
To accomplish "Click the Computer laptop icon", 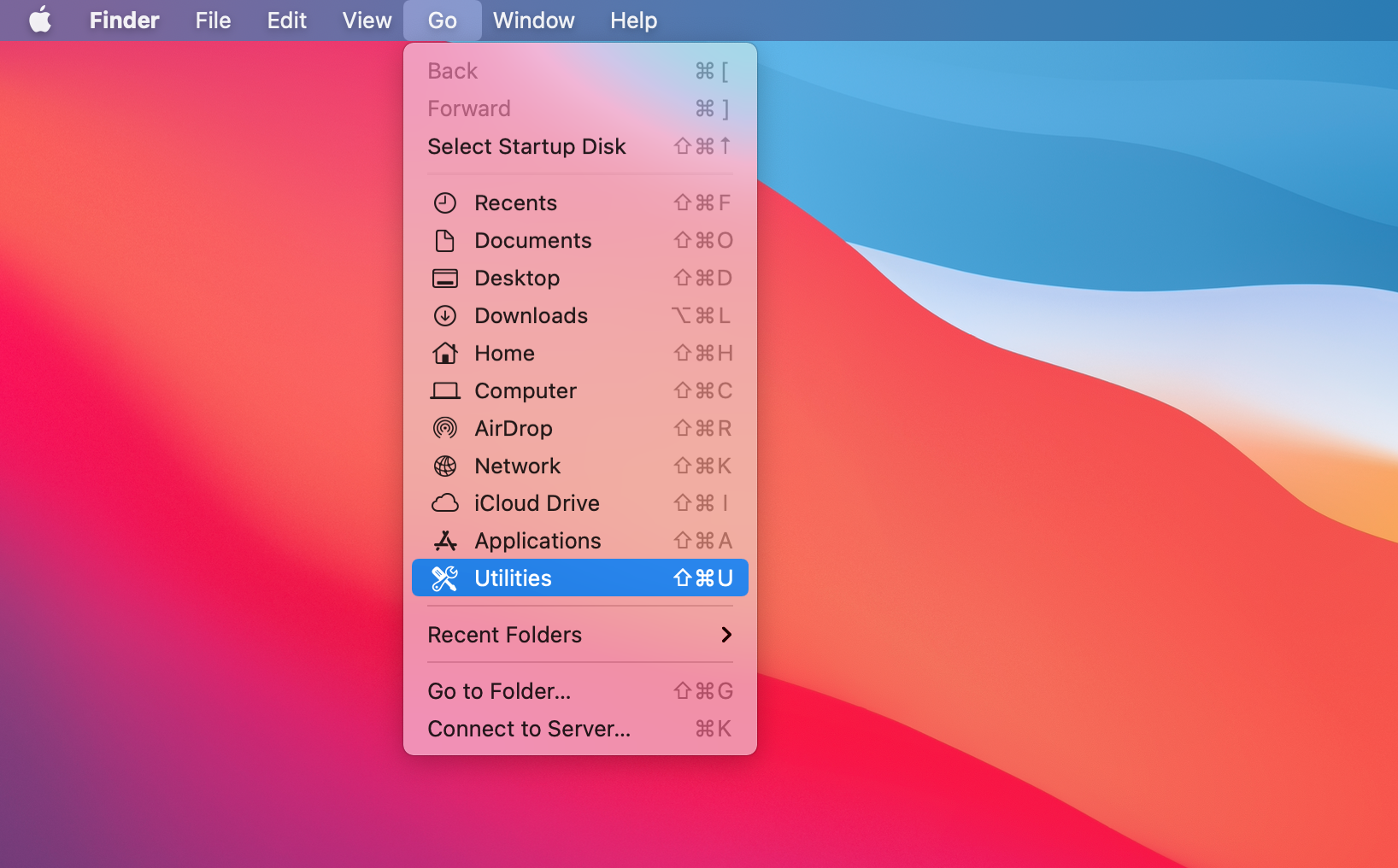I will coord(445,390).
